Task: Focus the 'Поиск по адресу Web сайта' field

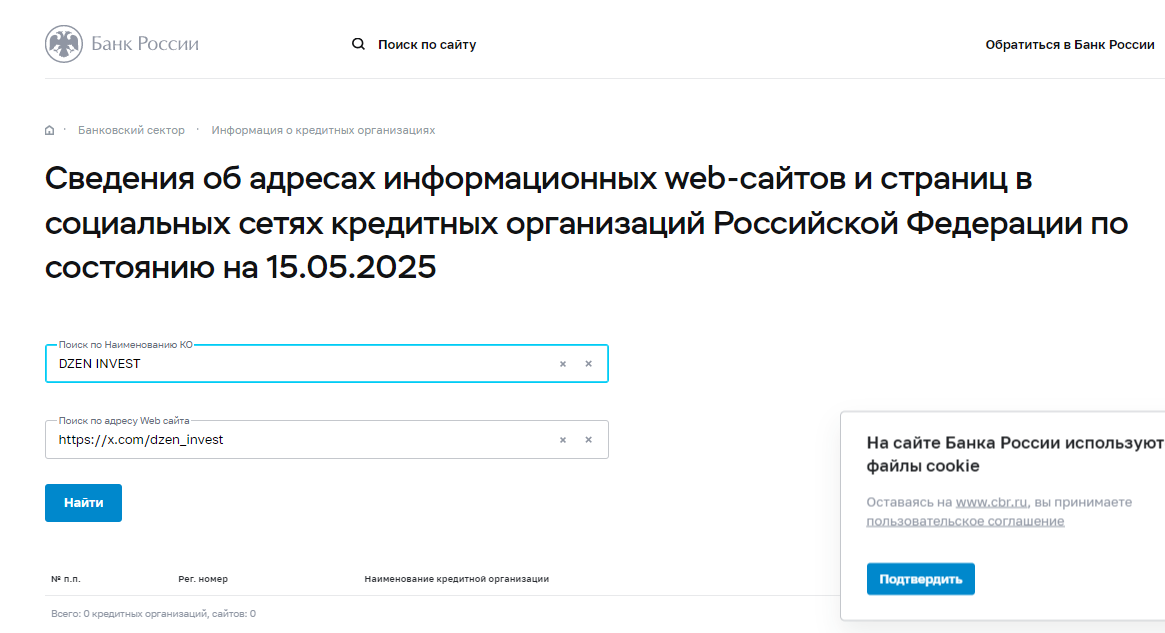Action: 300,440
